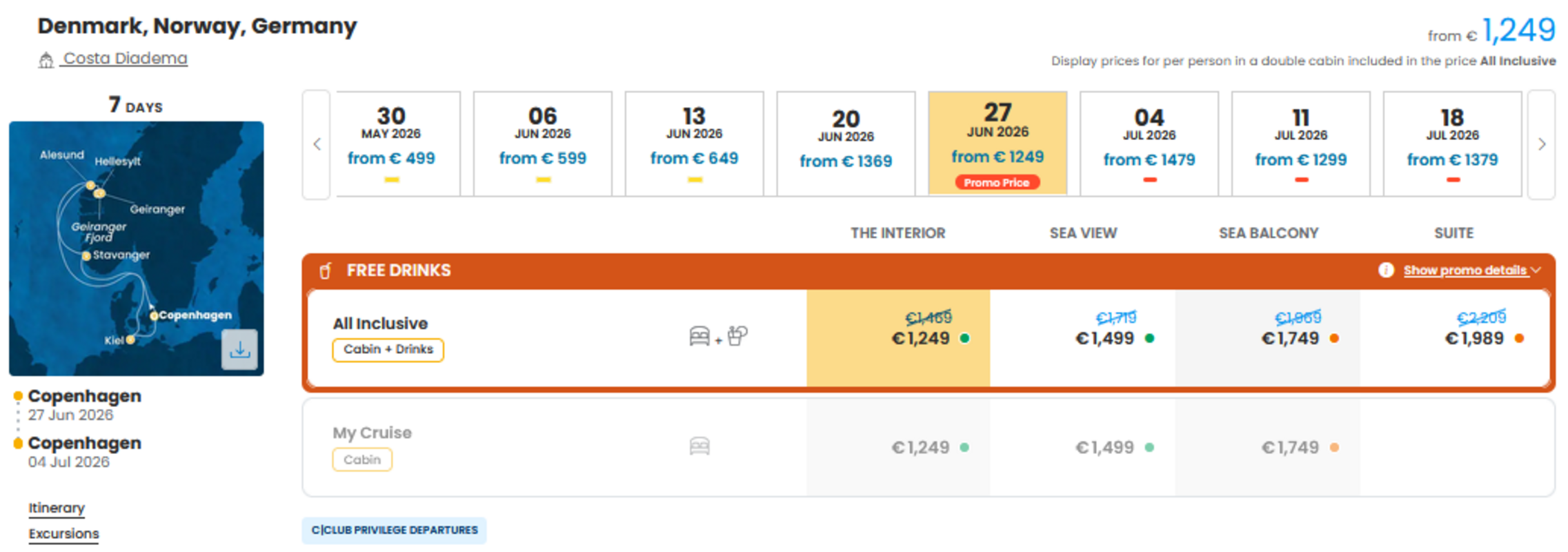Click the ship icon beside Costa Diadema

(x=46, y=60)
